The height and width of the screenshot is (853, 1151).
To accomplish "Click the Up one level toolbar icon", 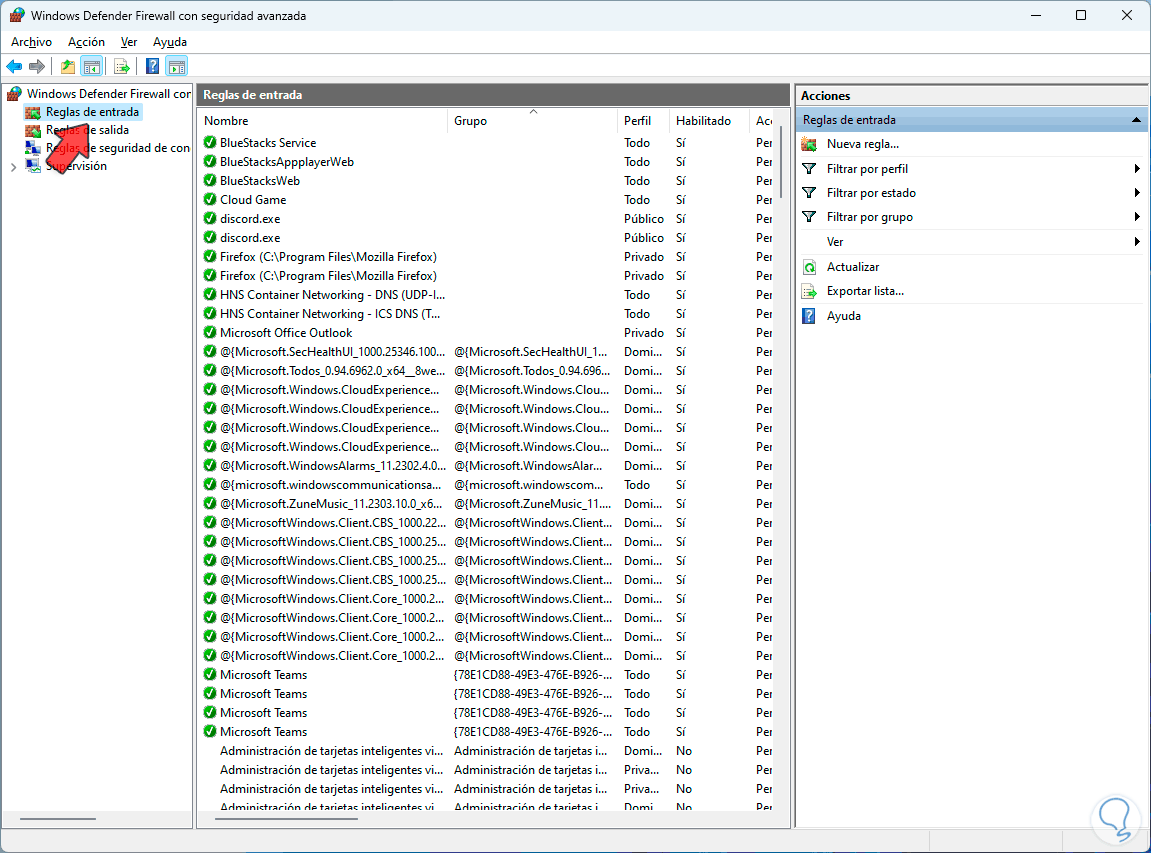I will tap(68, 67).
